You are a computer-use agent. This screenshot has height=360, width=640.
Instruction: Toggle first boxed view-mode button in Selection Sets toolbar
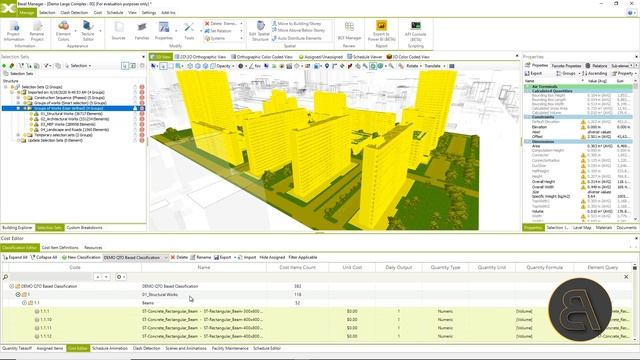125,66
